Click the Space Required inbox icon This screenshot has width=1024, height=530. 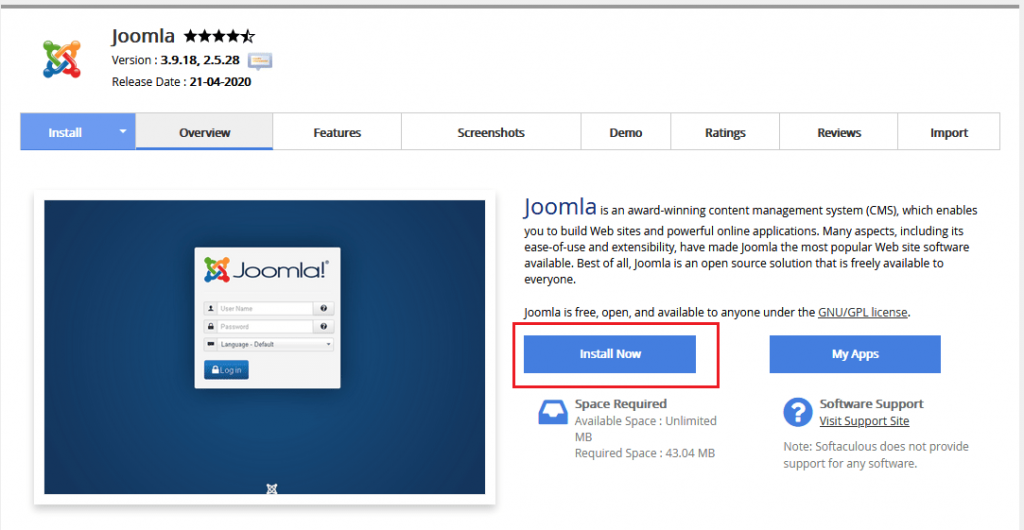552,413
